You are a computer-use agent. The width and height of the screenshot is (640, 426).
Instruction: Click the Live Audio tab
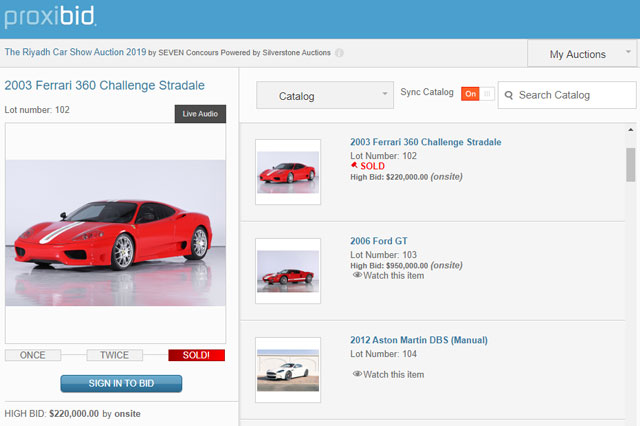tap(200, 114)
